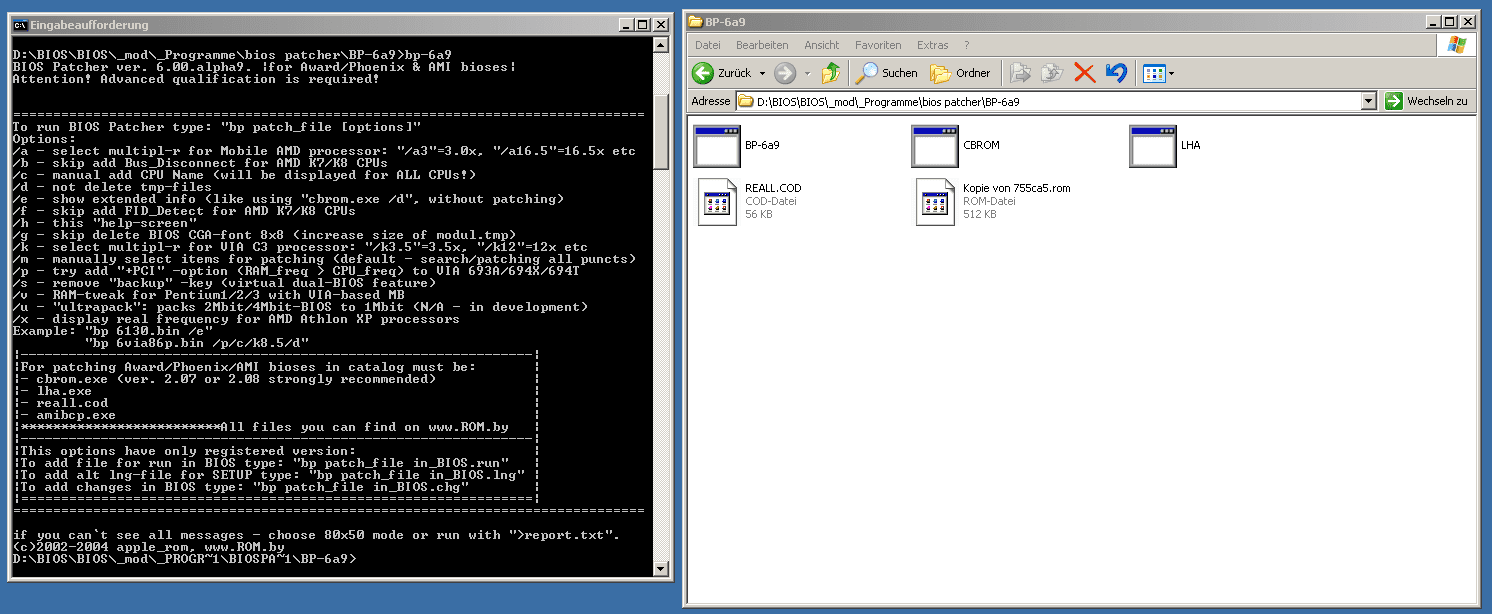The width and height of the screenshot is (1492, 614).
Task: Click the CBROM file name label
Action: (x=981, y=145)
